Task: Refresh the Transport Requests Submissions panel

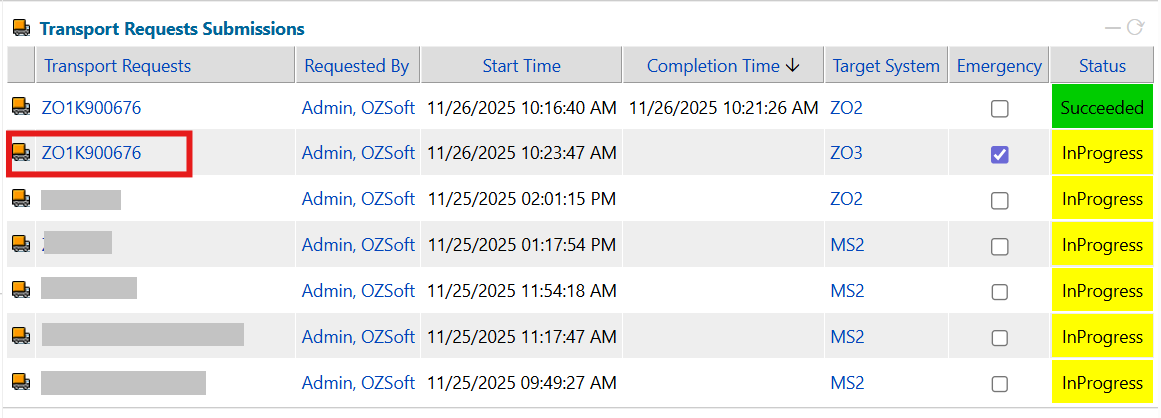Action: click(1135, 28)
